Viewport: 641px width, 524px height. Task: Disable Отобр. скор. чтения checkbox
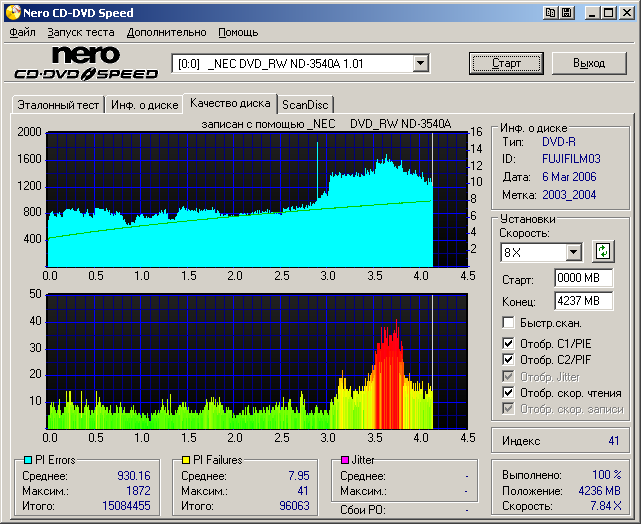click(x=509, y=393)
